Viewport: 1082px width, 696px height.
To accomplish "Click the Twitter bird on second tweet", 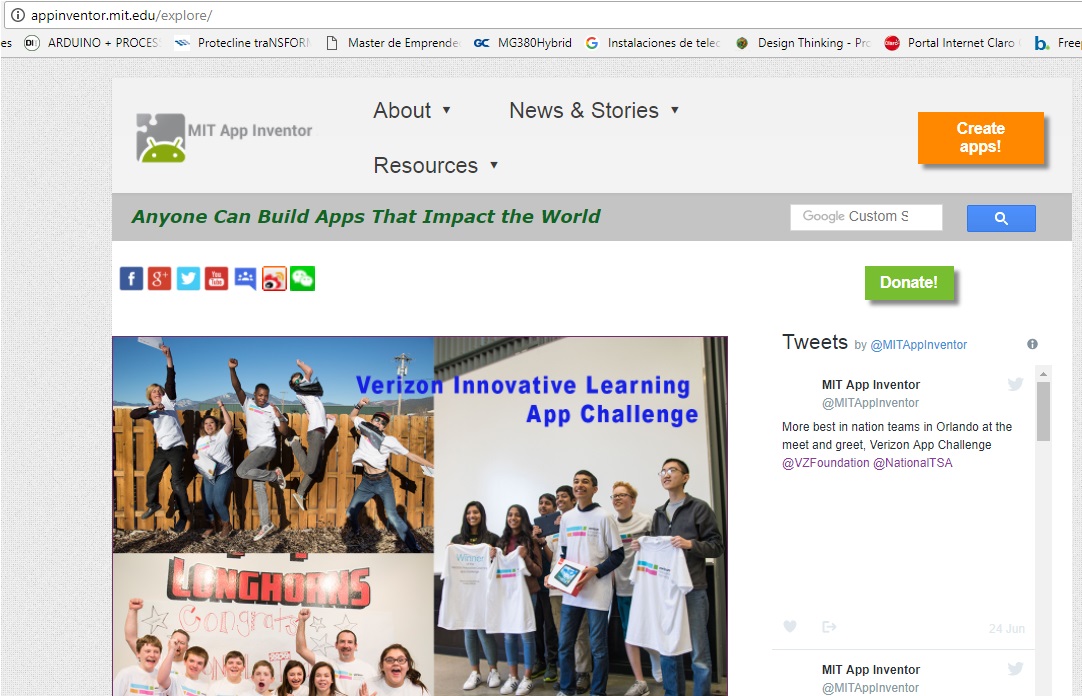I will pyautogui.click(x=1015, y=668).
